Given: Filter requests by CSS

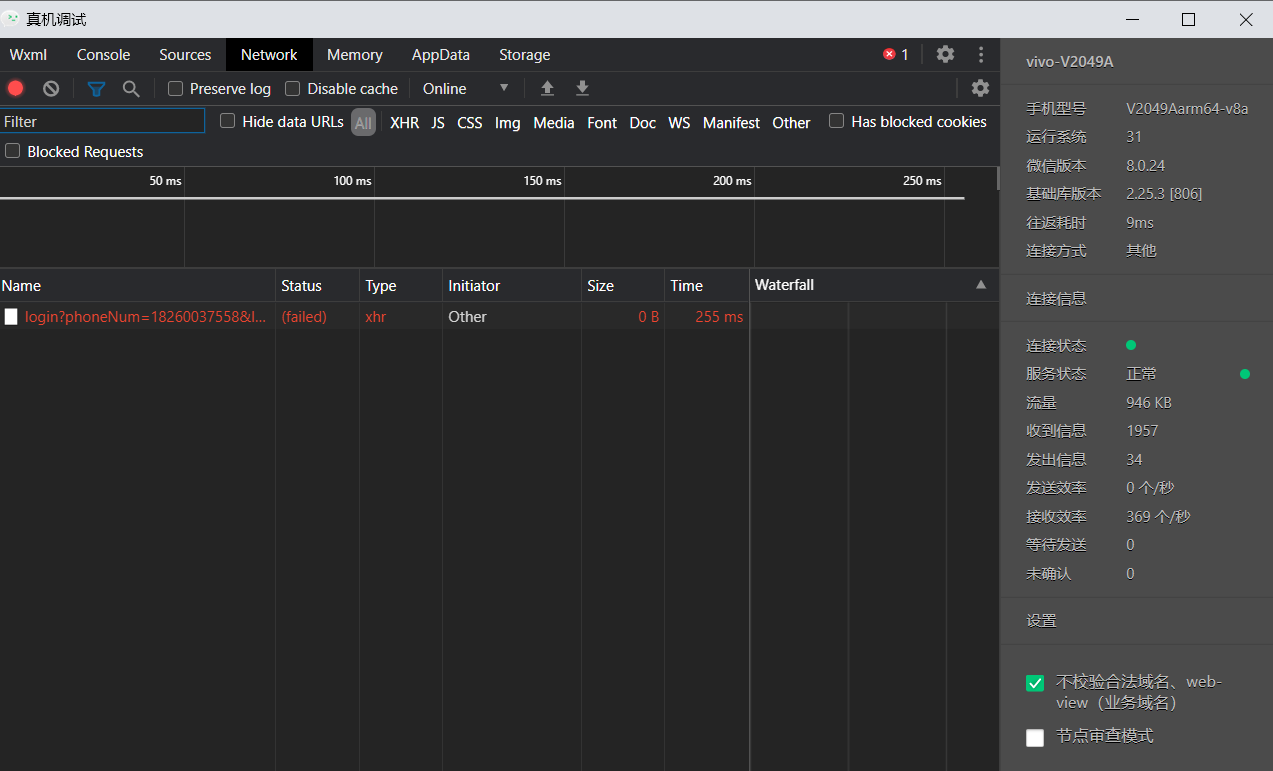Looking at the screenshot, I should (x=470, y=122).
